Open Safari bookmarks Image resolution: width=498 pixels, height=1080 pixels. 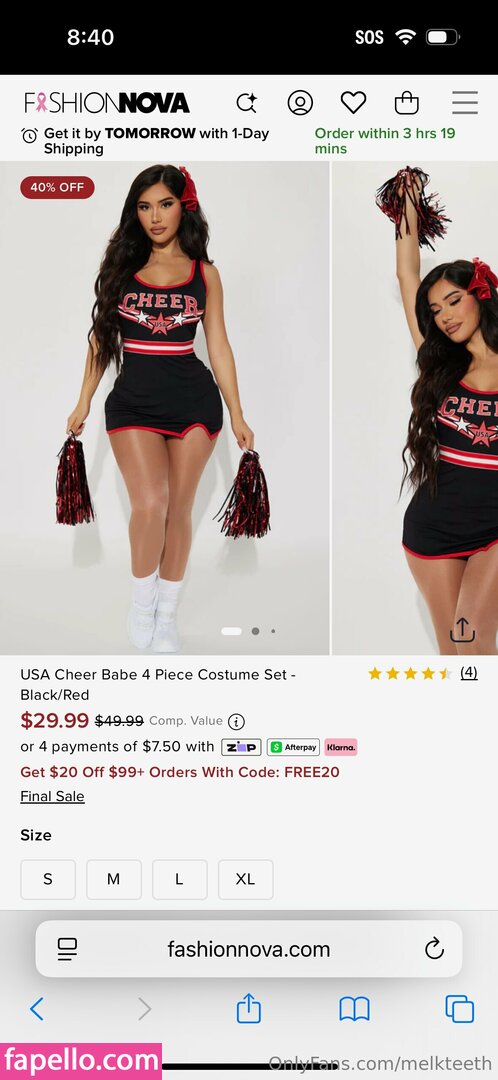coord(354,1010)
